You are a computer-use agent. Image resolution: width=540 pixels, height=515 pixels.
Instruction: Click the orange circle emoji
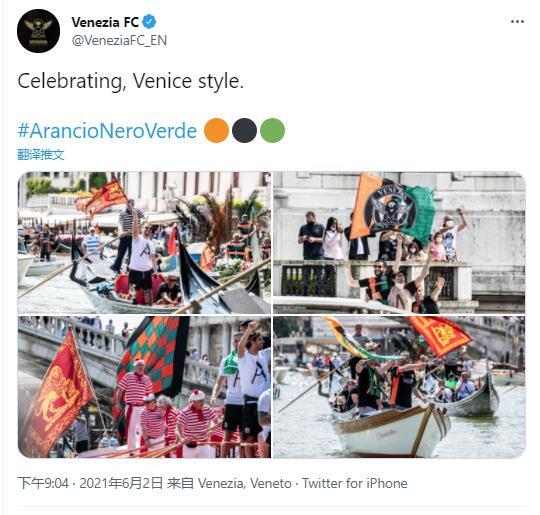[216, 130]
